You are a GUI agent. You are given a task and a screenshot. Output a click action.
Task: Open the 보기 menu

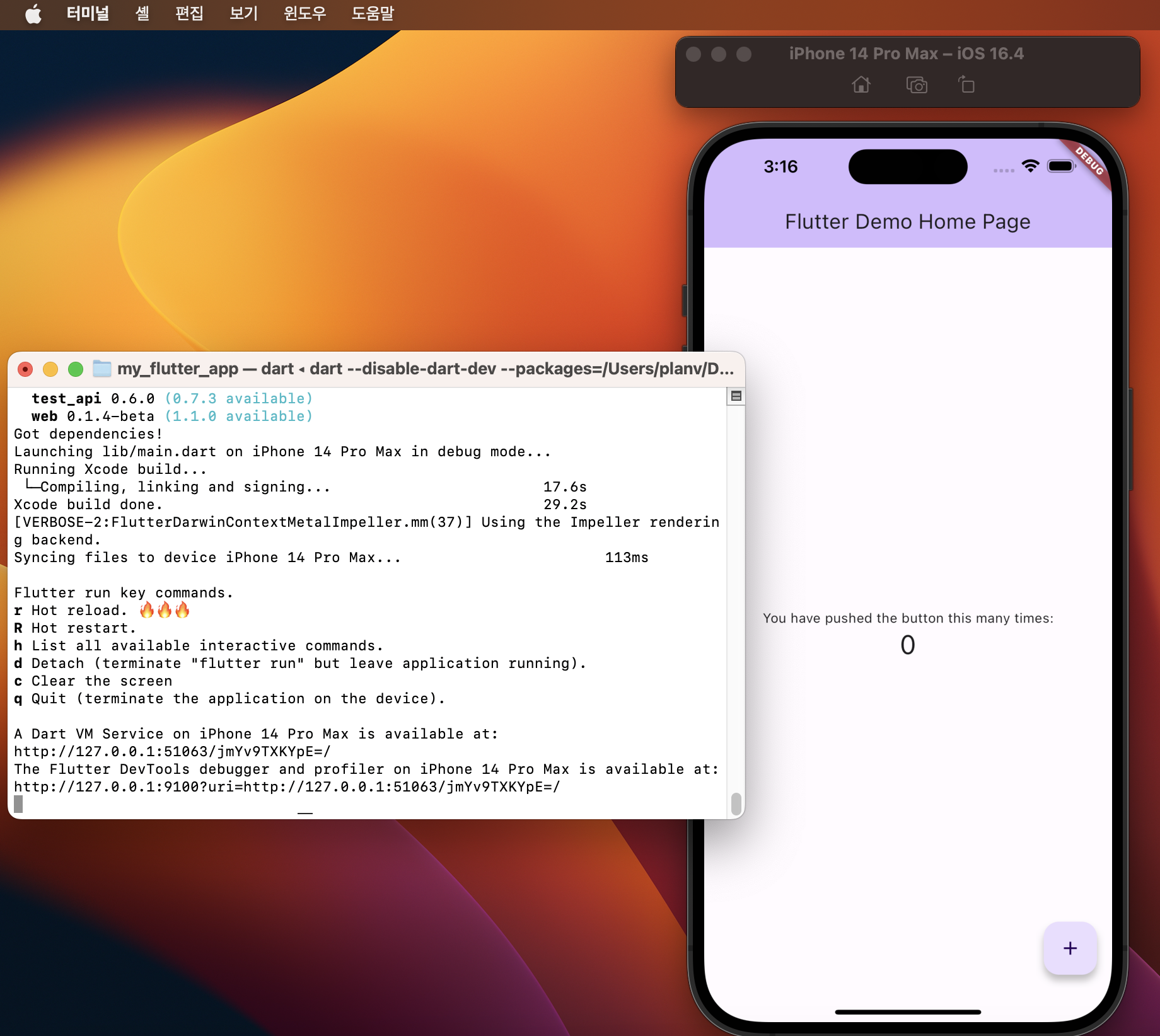[x=243, y=13]
